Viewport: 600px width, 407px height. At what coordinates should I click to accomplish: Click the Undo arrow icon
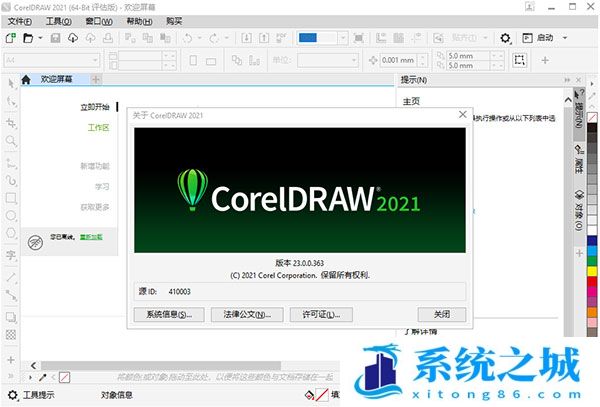click(x=188, y=38)
